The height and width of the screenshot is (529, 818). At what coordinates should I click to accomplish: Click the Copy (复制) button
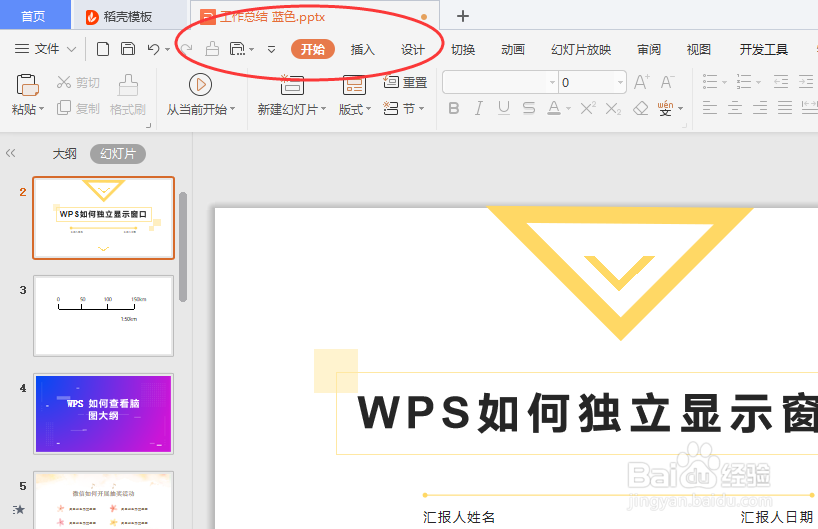click(78, 109)
